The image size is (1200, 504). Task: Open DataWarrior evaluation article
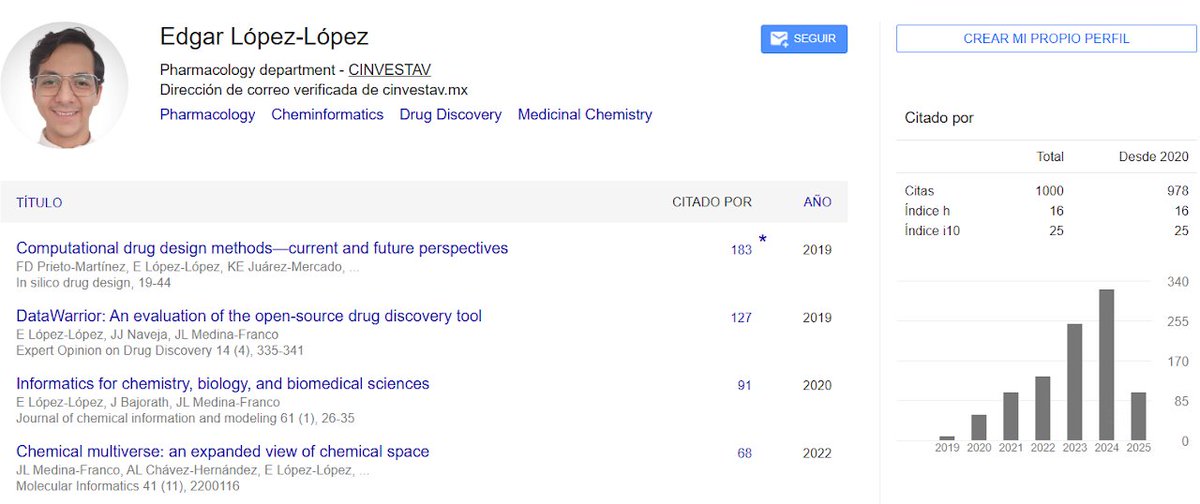249,316
